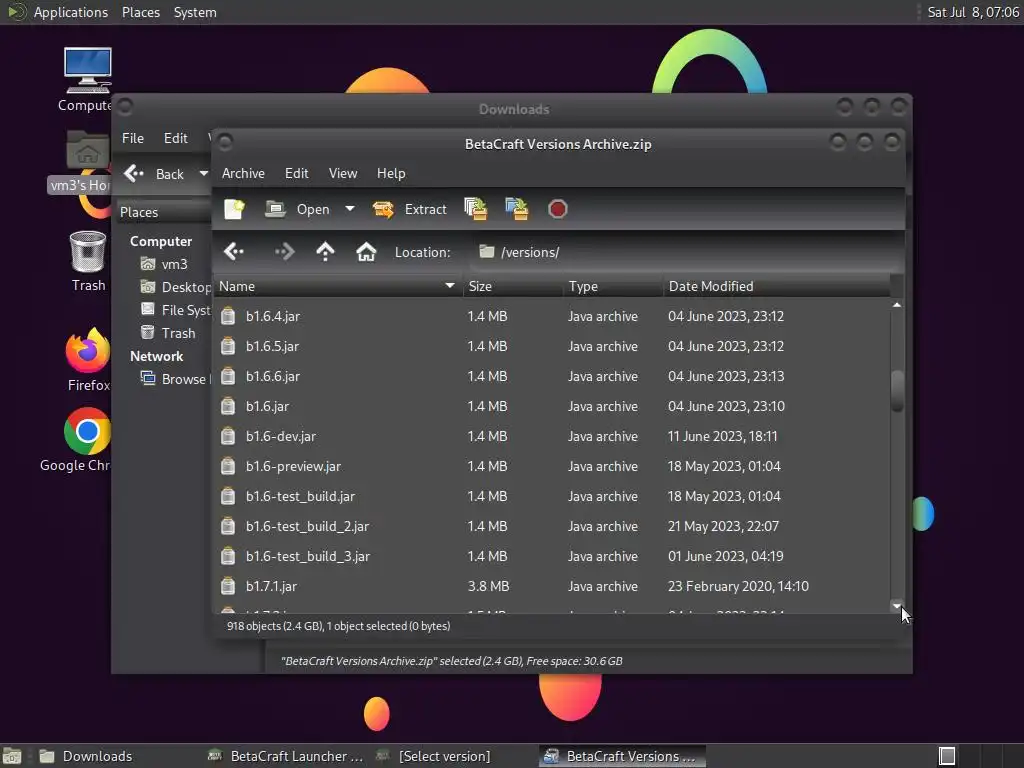1024x768 pixels.
Task: Sort by the Size column header
Action: tap(513, 286)
